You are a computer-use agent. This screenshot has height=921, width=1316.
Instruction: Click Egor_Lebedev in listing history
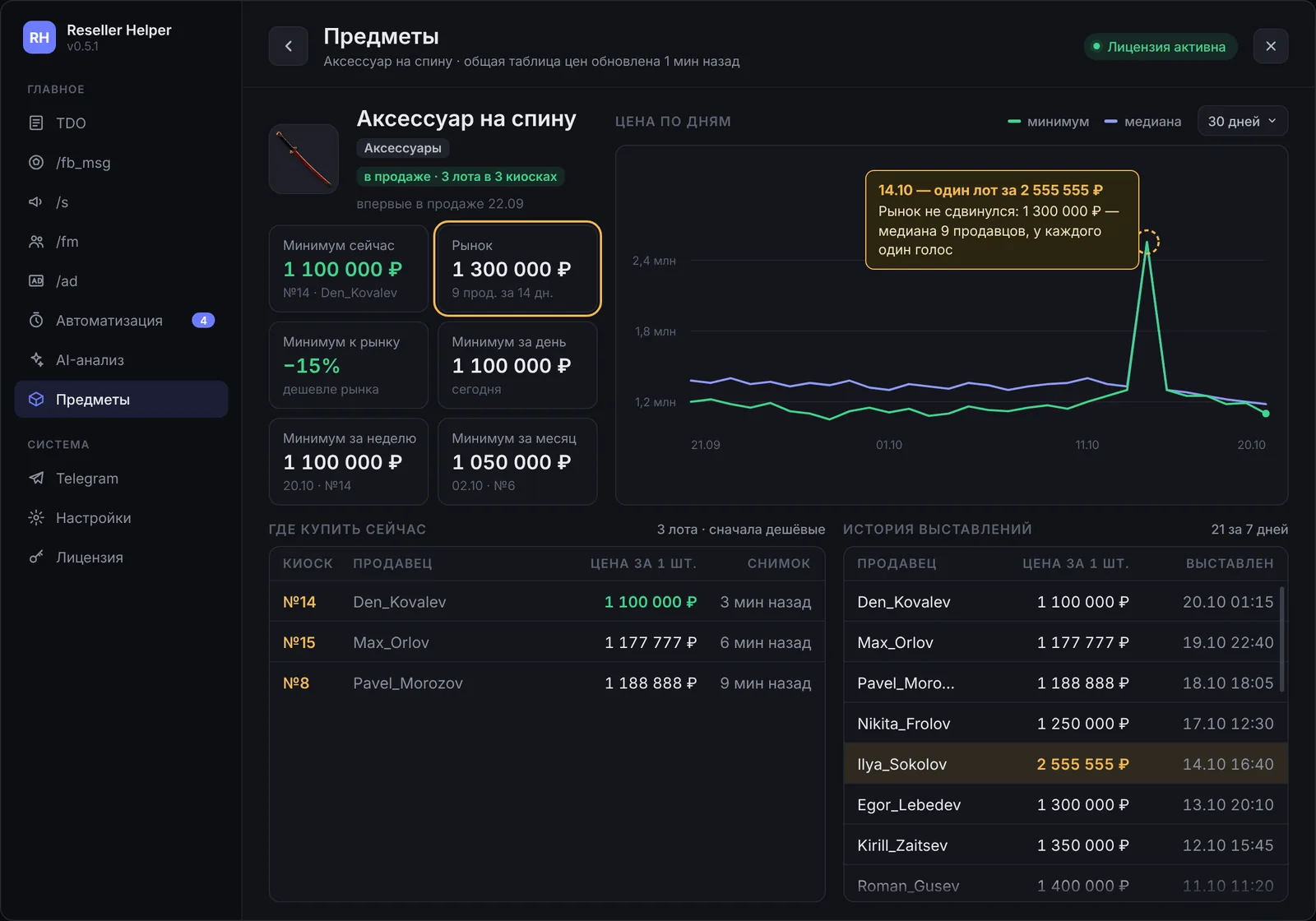(x=1066, y=804)
